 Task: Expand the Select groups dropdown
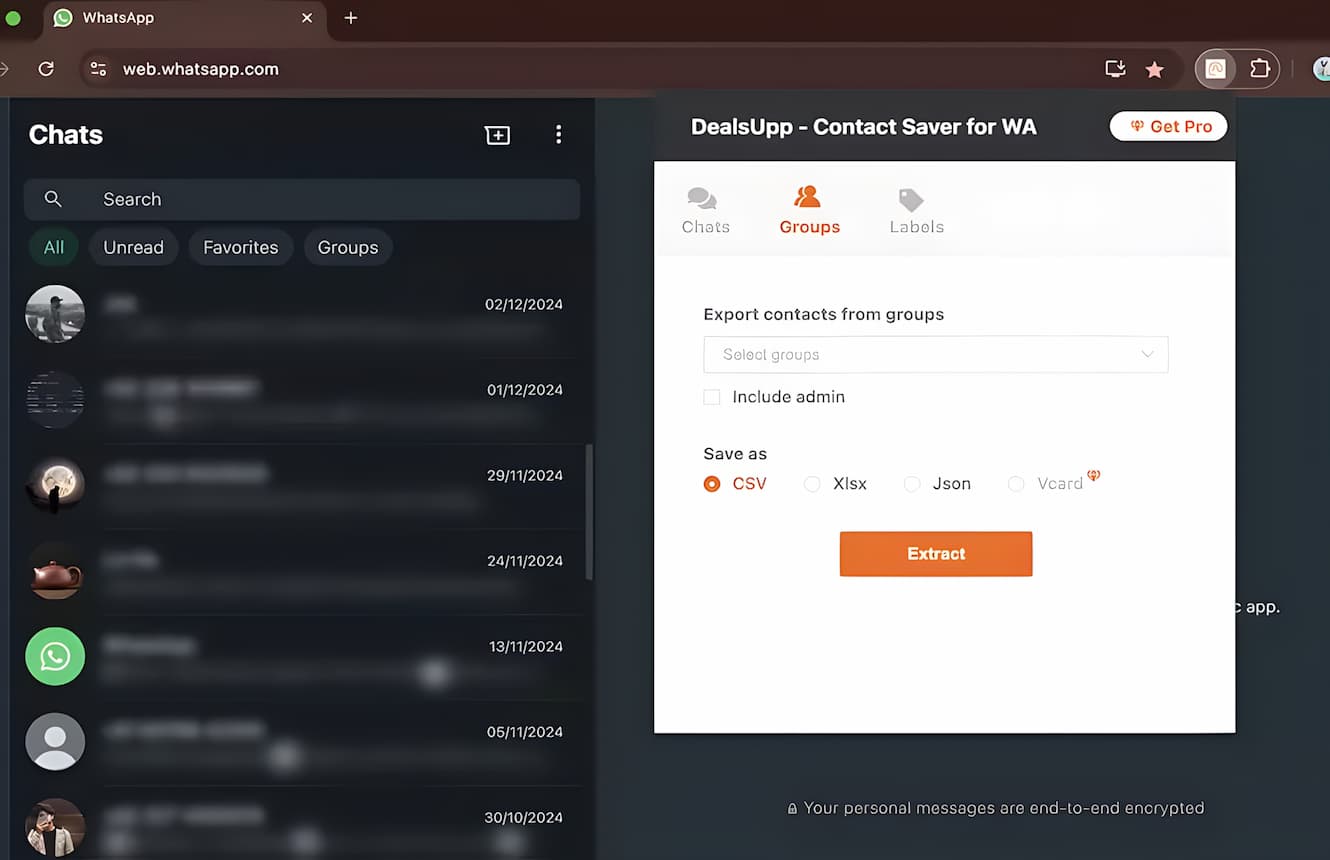point(935,355)
